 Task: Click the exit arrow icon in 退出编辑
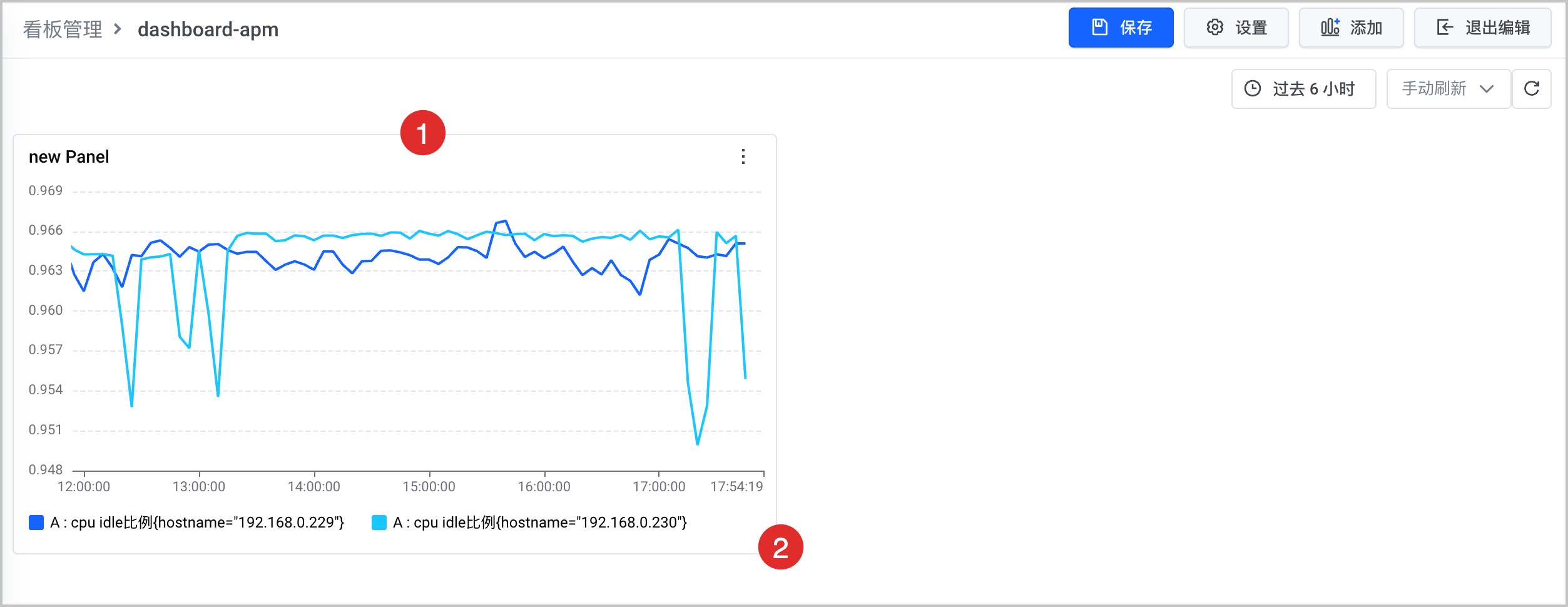tap(1445, 27)
